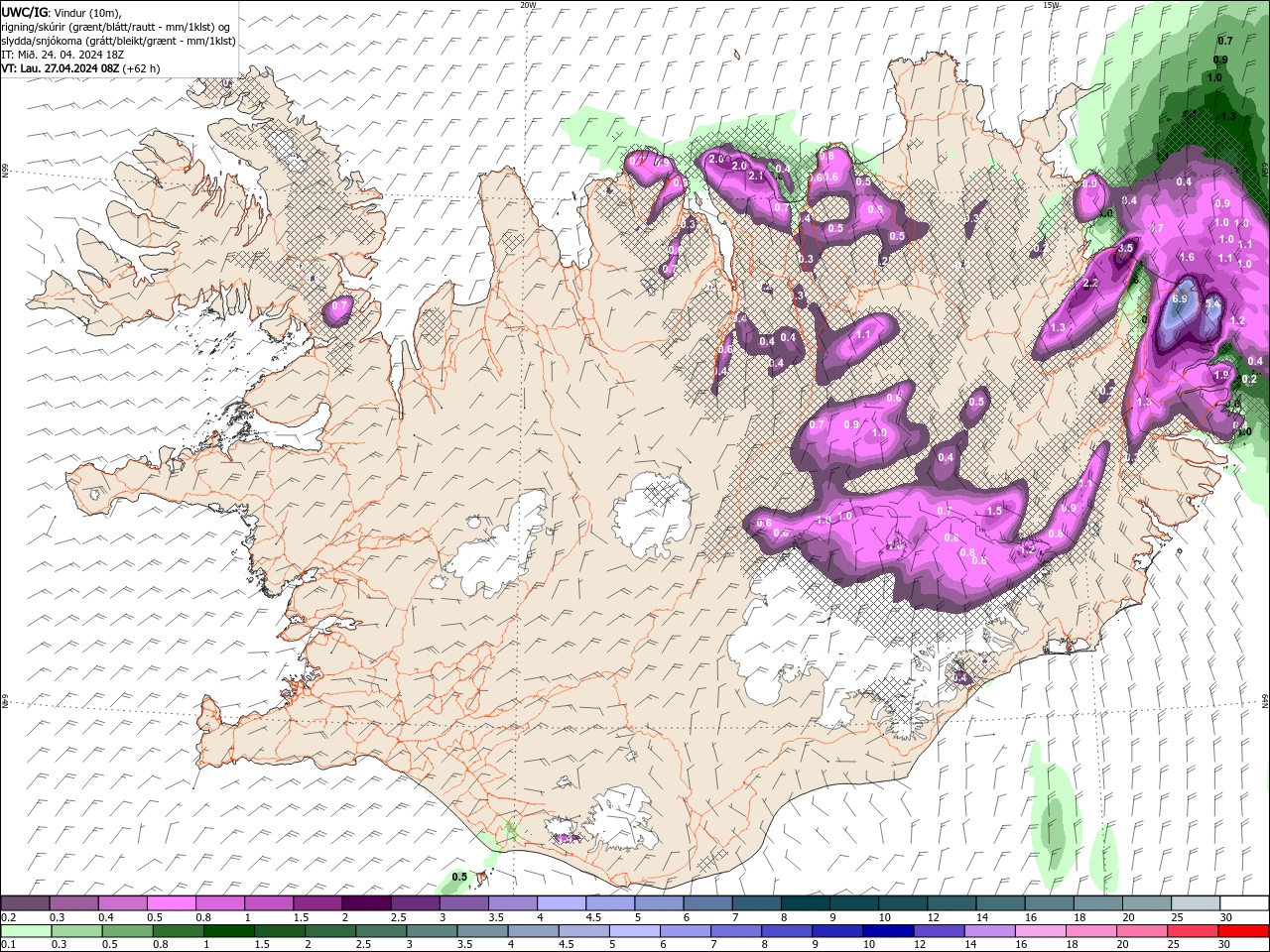1270x952 pixels.
Task: Click the light grey snow swatch labeled 25
Action: tap(1197, 903)
